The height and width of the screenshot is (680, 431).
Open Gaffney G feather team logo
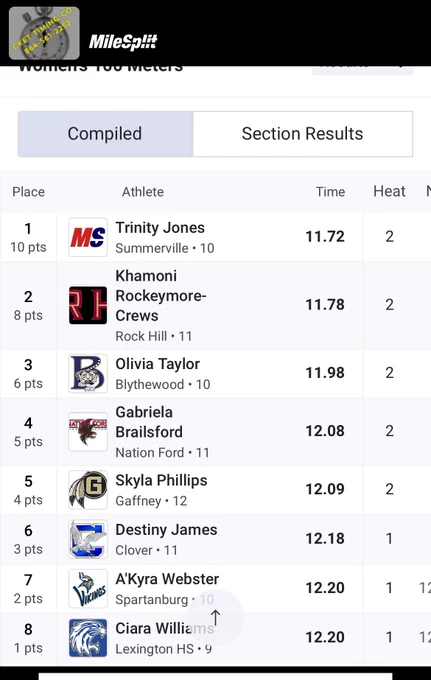pyautogui.click(x=88, y=490)
